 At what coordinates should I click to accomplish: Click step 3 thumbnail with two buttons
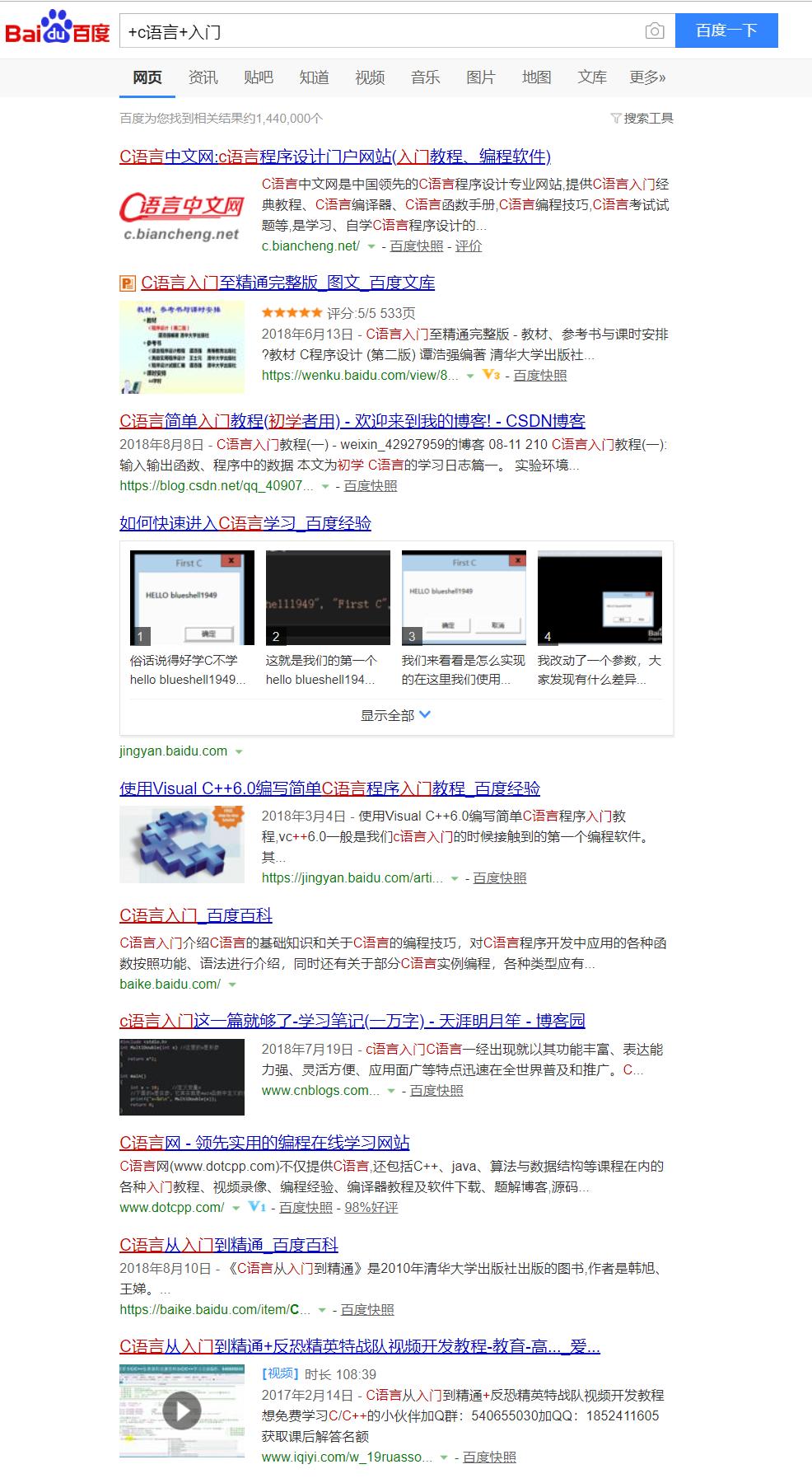(464, 597)
